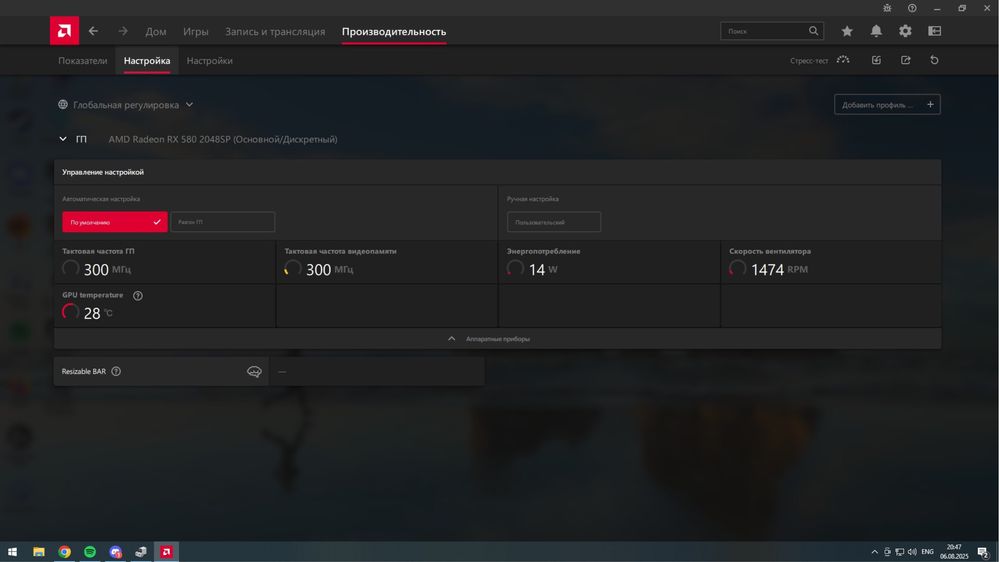
Task: Select the Производительность tab
Action: click(x=394, y=31)
